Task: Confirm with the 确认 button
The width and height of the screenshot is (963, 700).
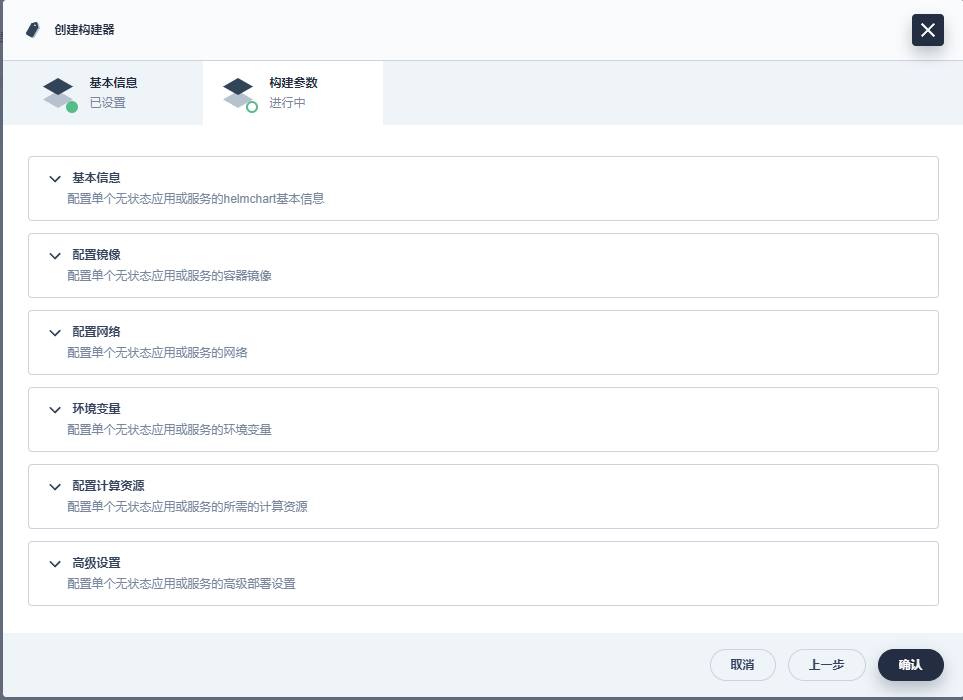Action: point(910,665)
